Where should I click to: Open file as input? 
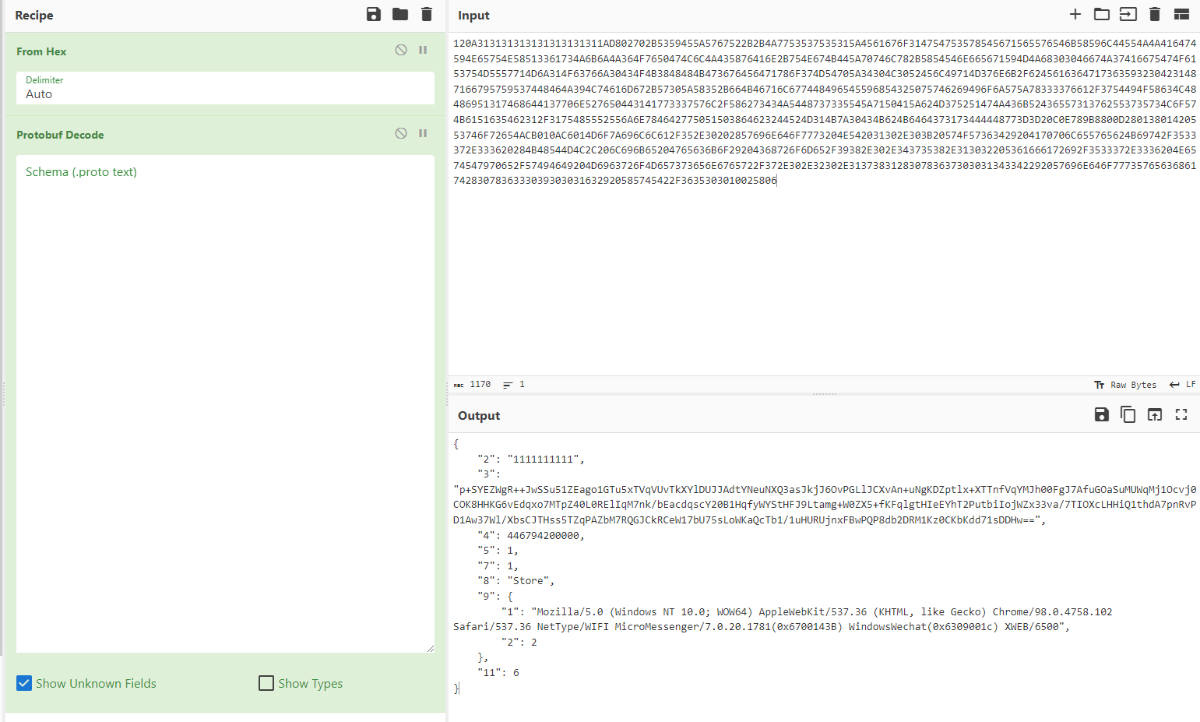click(1128, 15)
